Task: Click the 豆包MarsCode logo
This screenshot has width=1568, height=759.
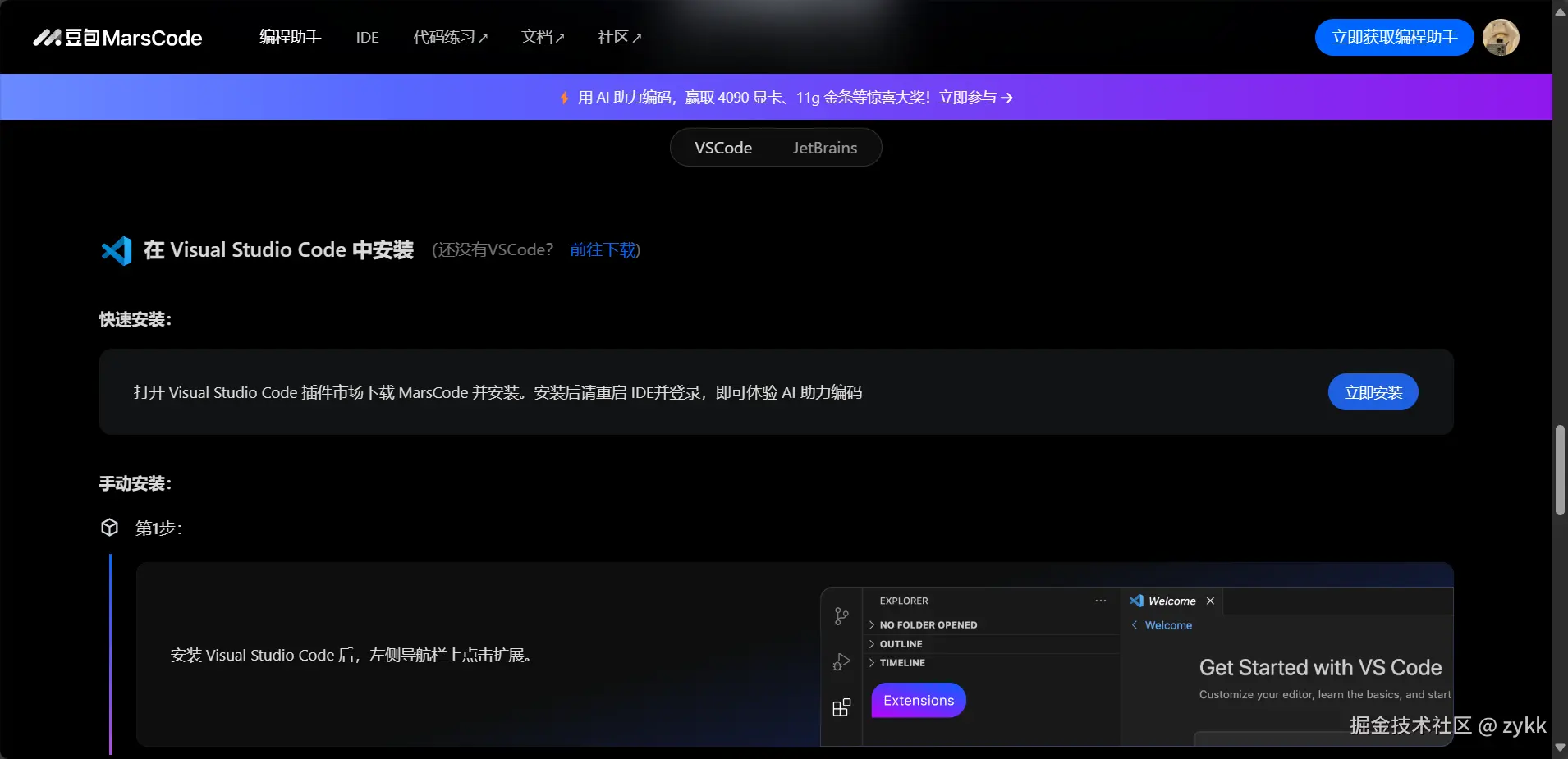Action: click(117, 37)
